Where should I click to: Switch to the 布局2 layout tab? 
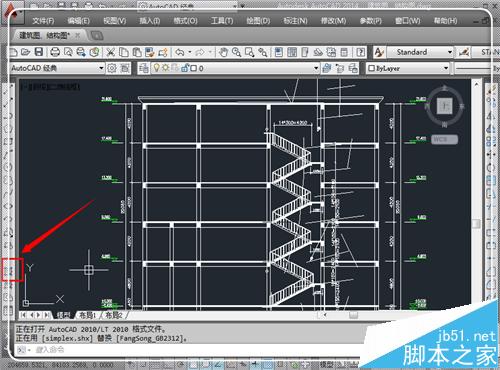pyautogui.click(x=114, y=315)
